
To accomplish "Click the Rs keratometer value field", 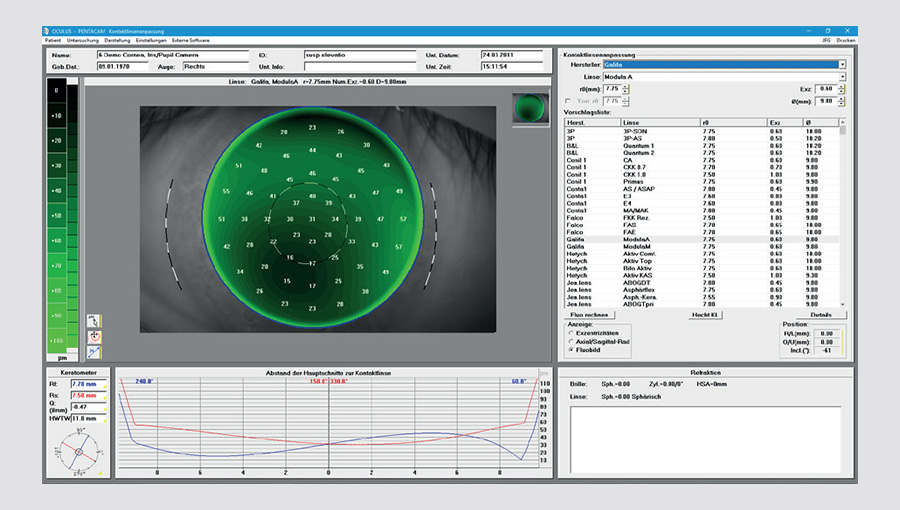I will pyautogui.click(x=88, y=396).
